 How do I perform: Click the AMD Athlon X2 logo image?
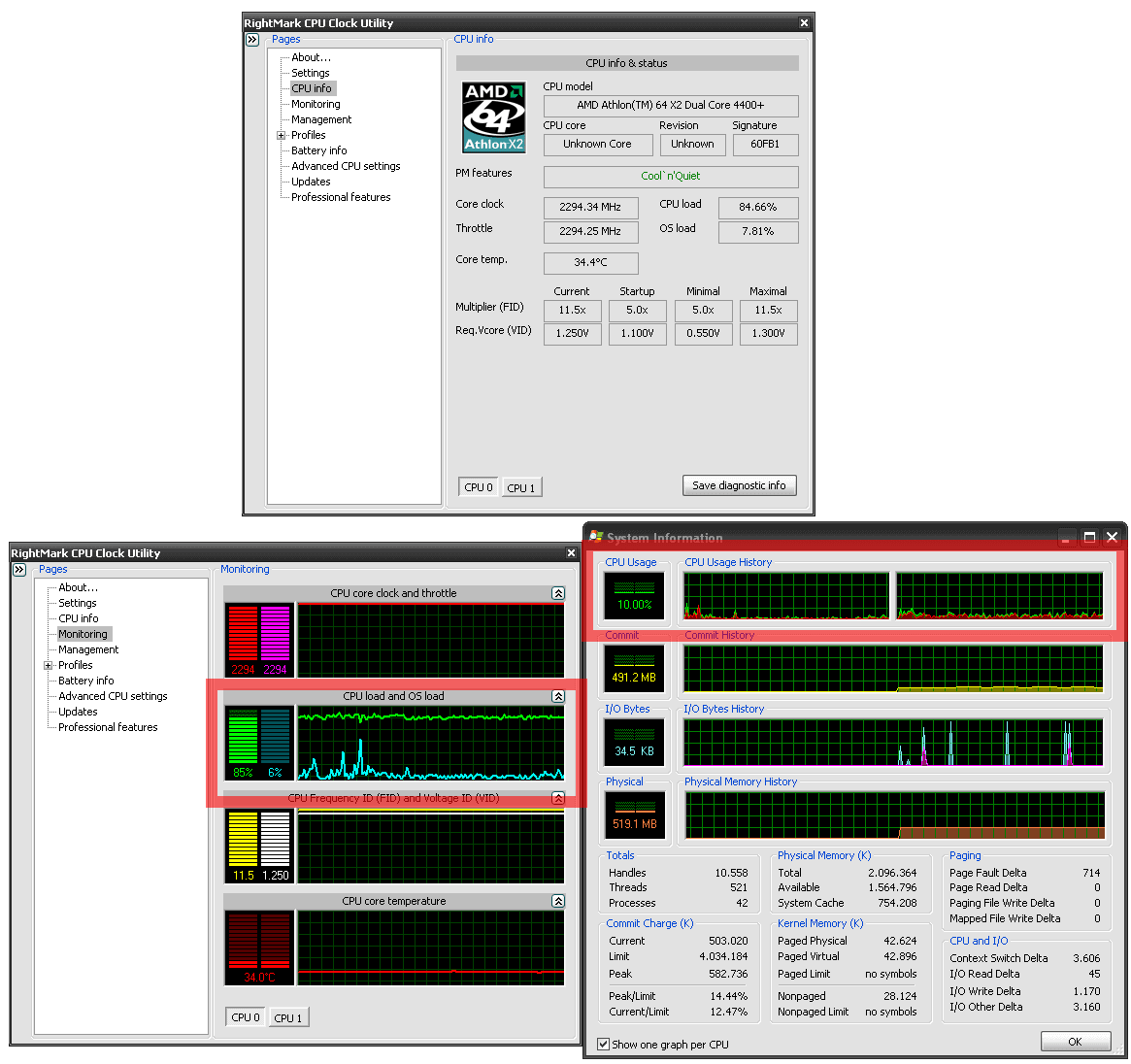tap(494, 116)
